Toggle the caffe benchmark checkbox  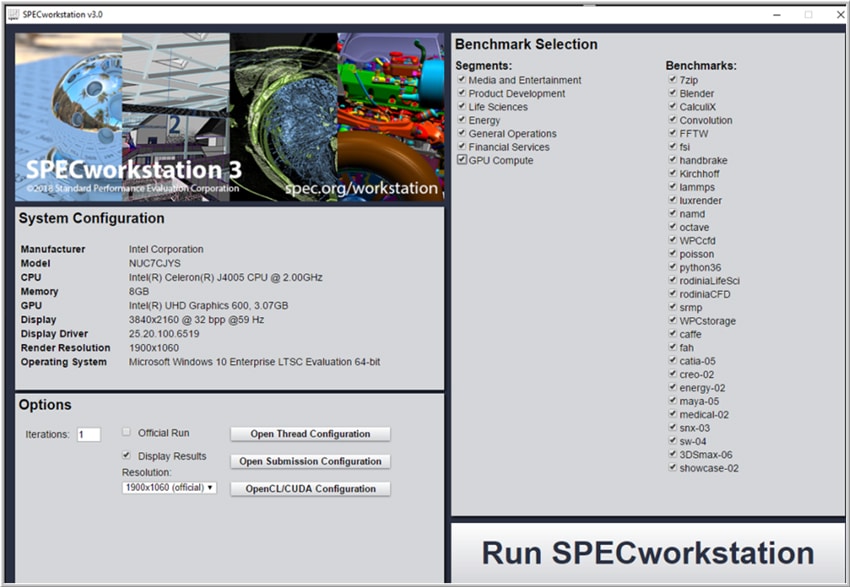[673, 333]
